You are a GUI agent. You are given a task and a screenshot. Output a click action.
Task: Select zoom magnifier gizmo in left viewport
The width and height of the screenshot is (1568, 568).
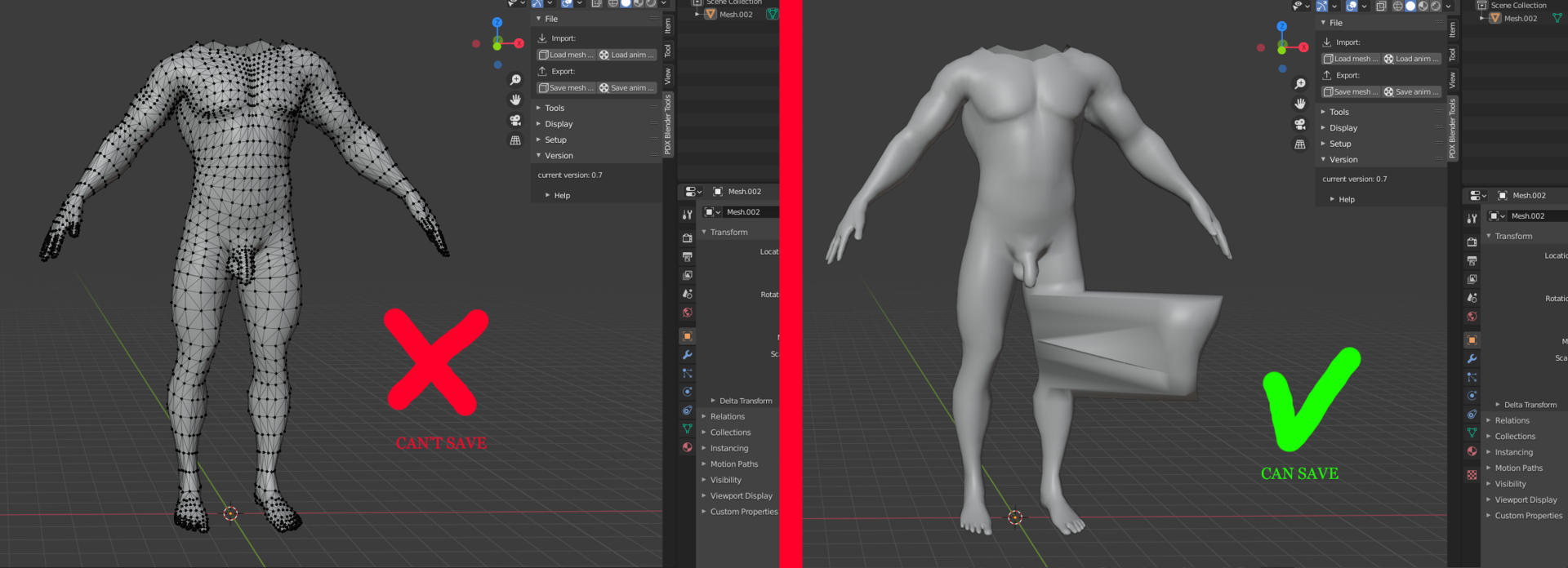click(x=515, y=80)
